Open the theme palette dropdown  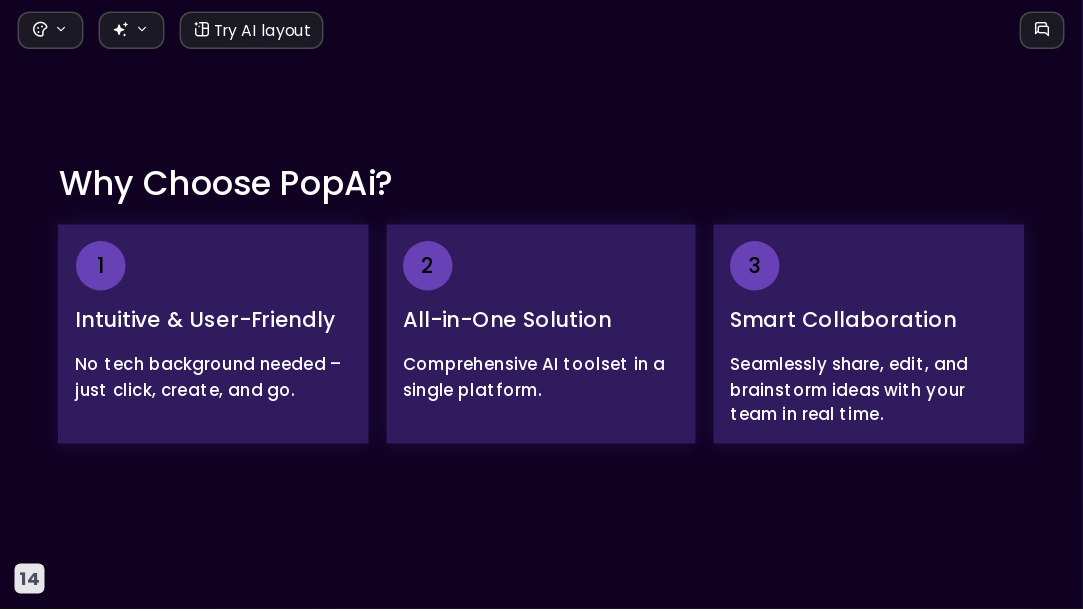coord(50,30)
